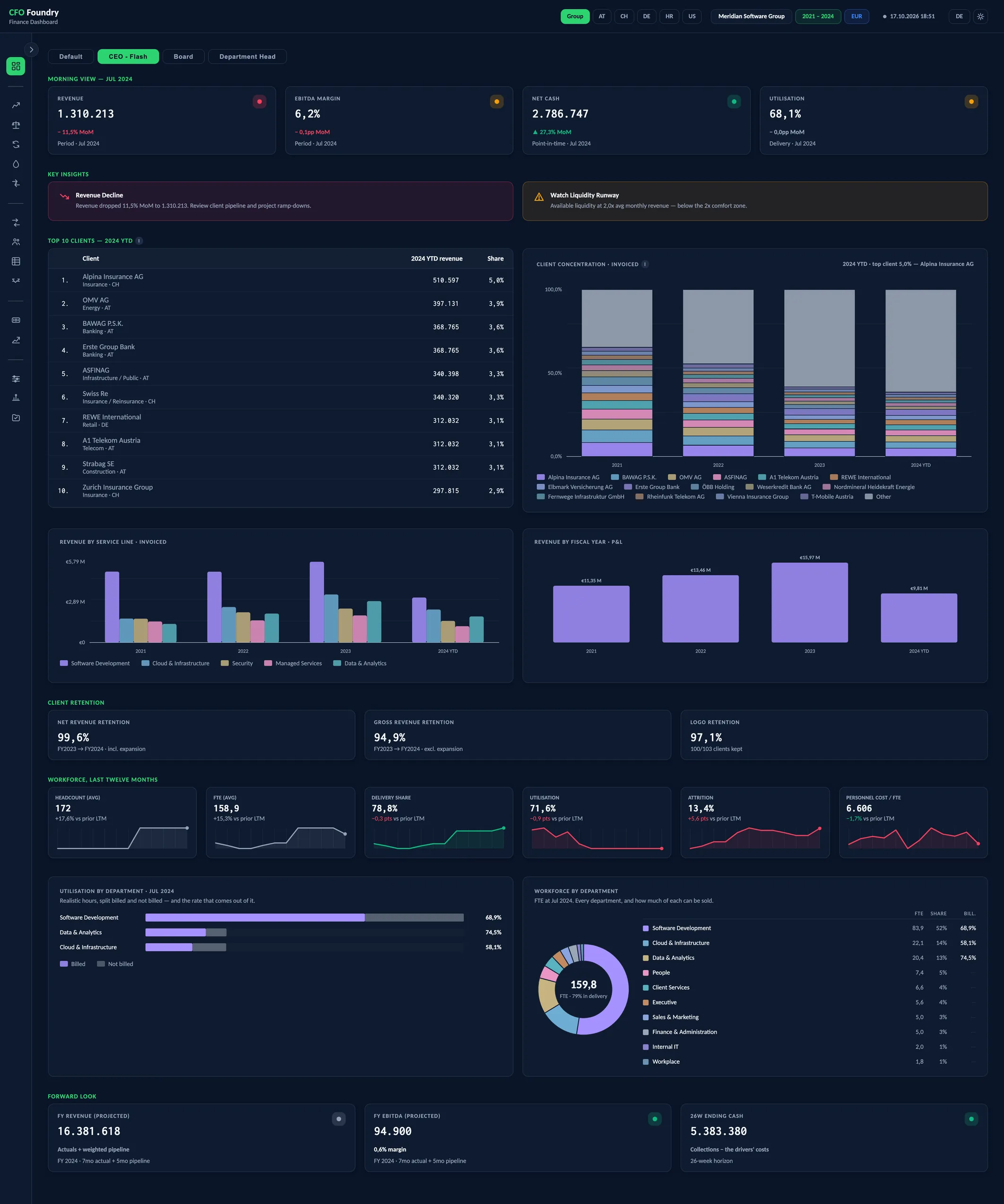
Task: Click the sun theme toggle icon
Action: [x=980, y=16]
